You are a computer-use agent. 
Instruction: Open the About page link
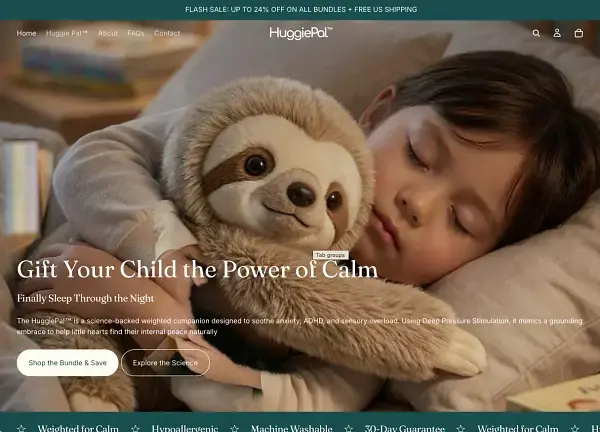[x=108, y=33]
